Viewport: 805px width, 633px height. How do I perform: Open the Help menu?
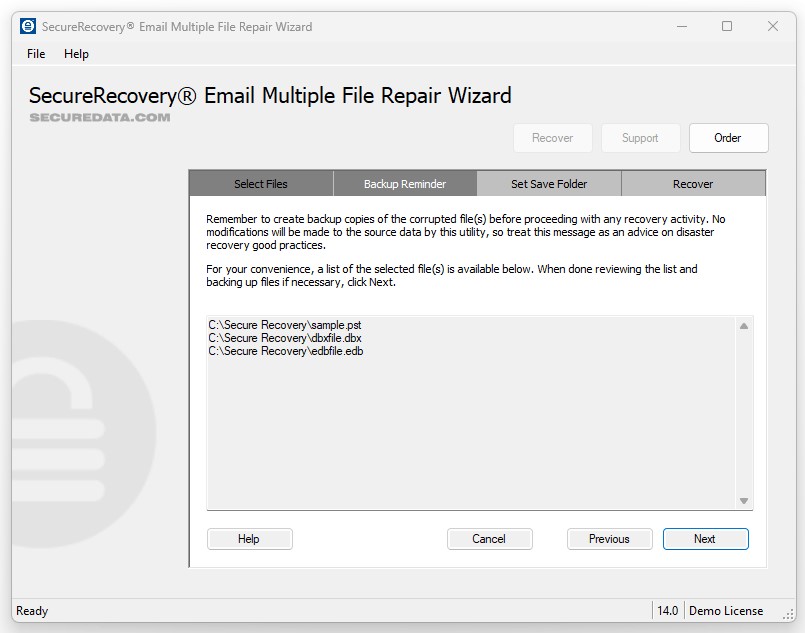click(76, 54)
